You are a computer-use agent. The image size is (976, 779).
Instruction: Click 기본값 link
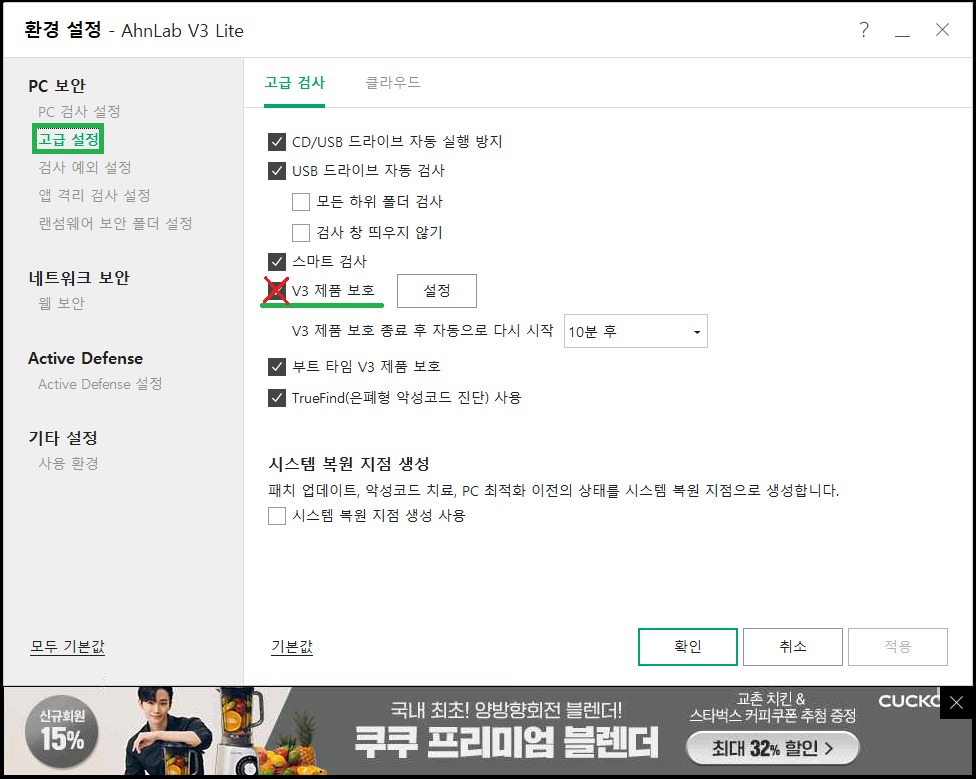click(292, 647)
